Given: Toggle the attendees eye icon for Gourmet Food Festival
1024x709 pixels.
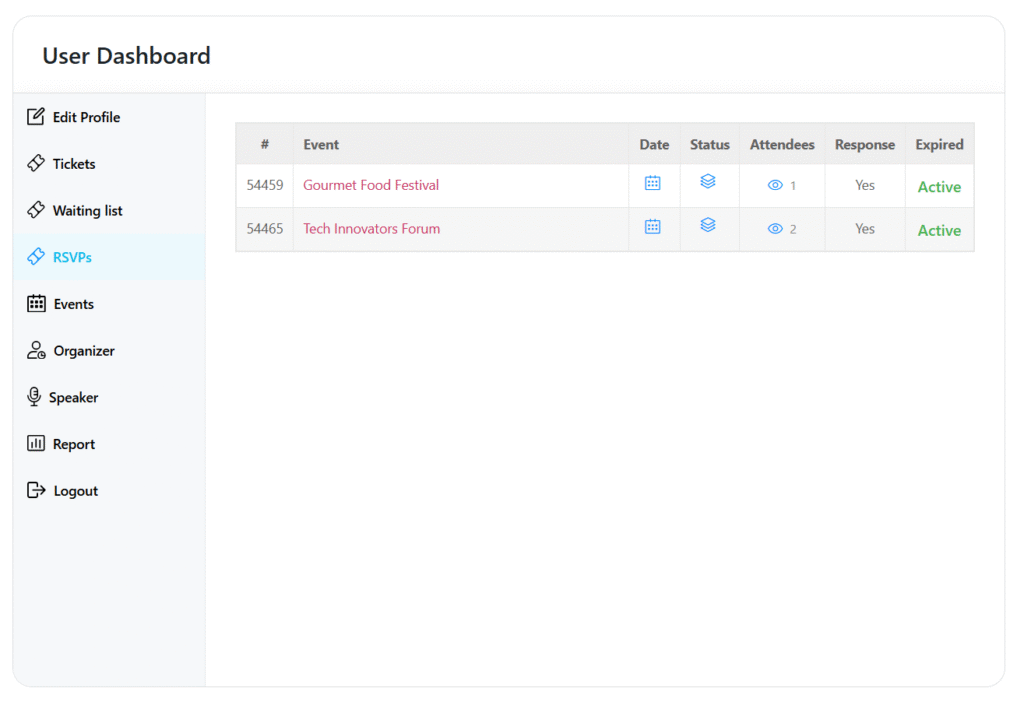Looking at the screenshot, I should tap(776, 183).
